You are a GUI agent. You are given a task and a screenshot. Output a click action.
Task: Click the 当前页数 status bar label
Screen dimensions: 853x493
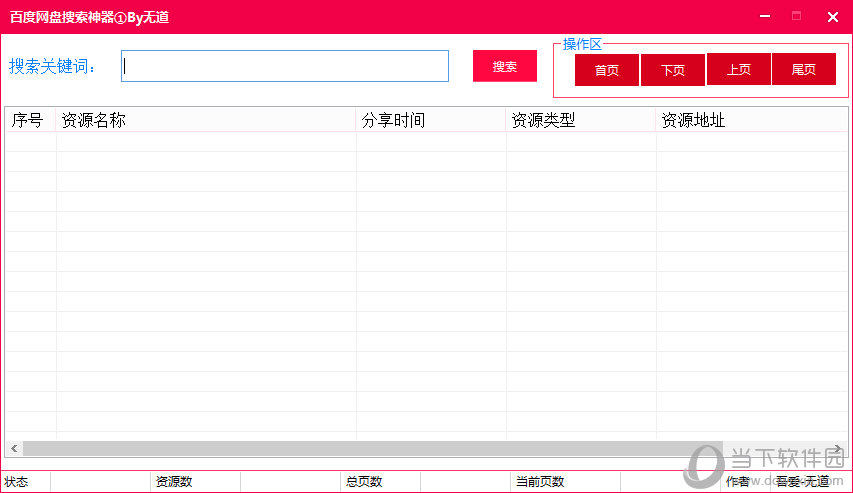[x=540, y=482]
